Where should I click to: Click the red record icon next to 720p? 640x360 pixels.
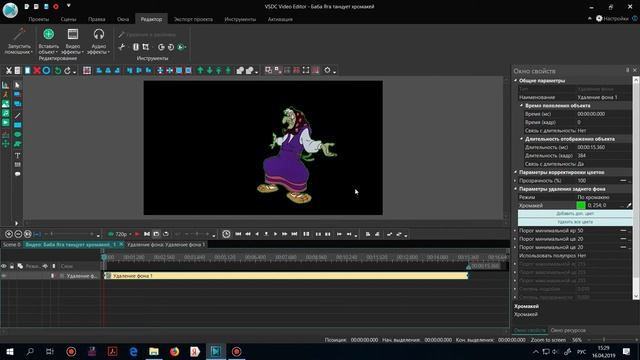[137, 234]
